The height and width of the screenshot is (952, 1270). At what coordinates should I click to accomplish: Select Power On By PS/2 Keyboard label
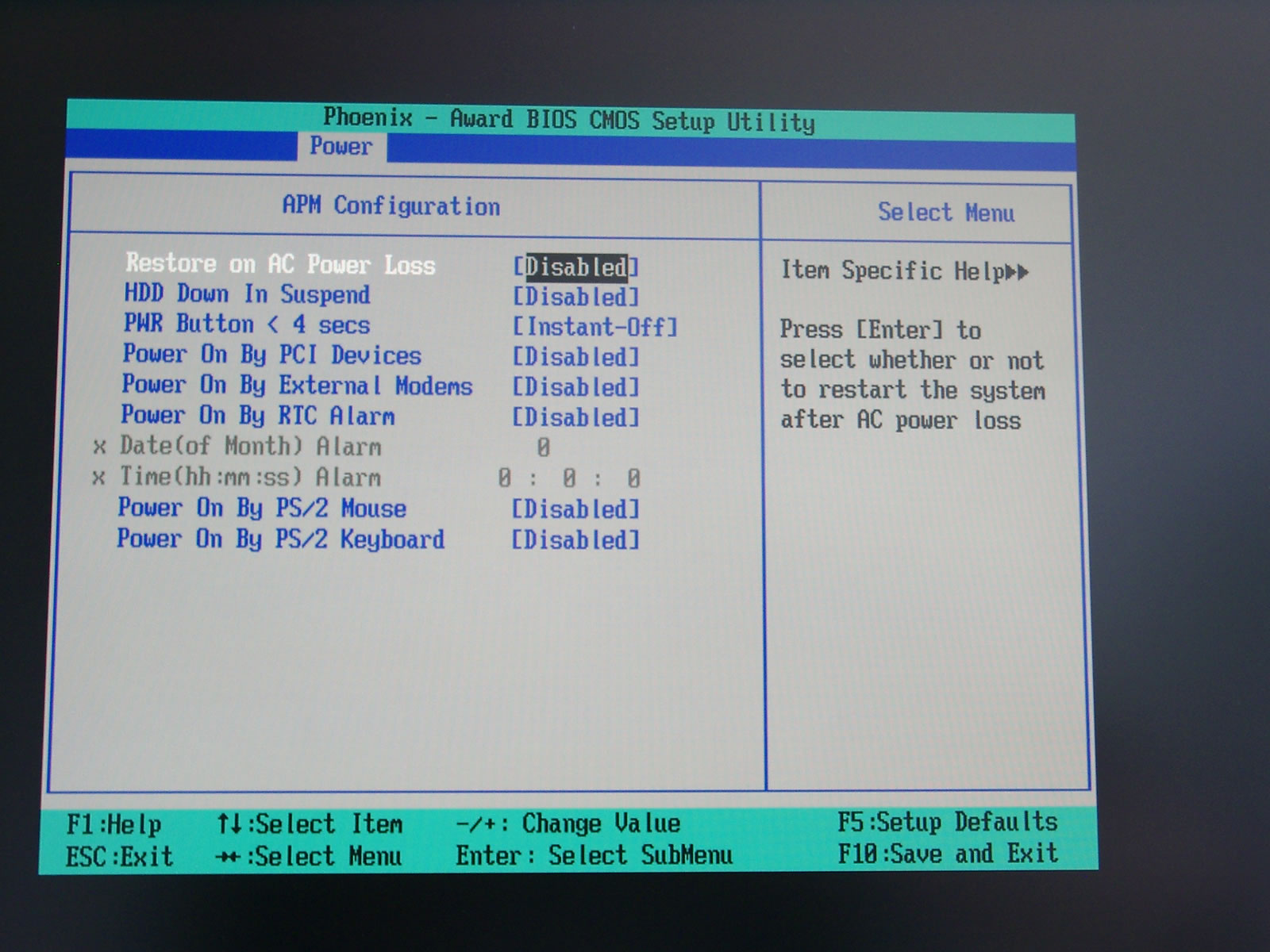[x=281, y=539]
